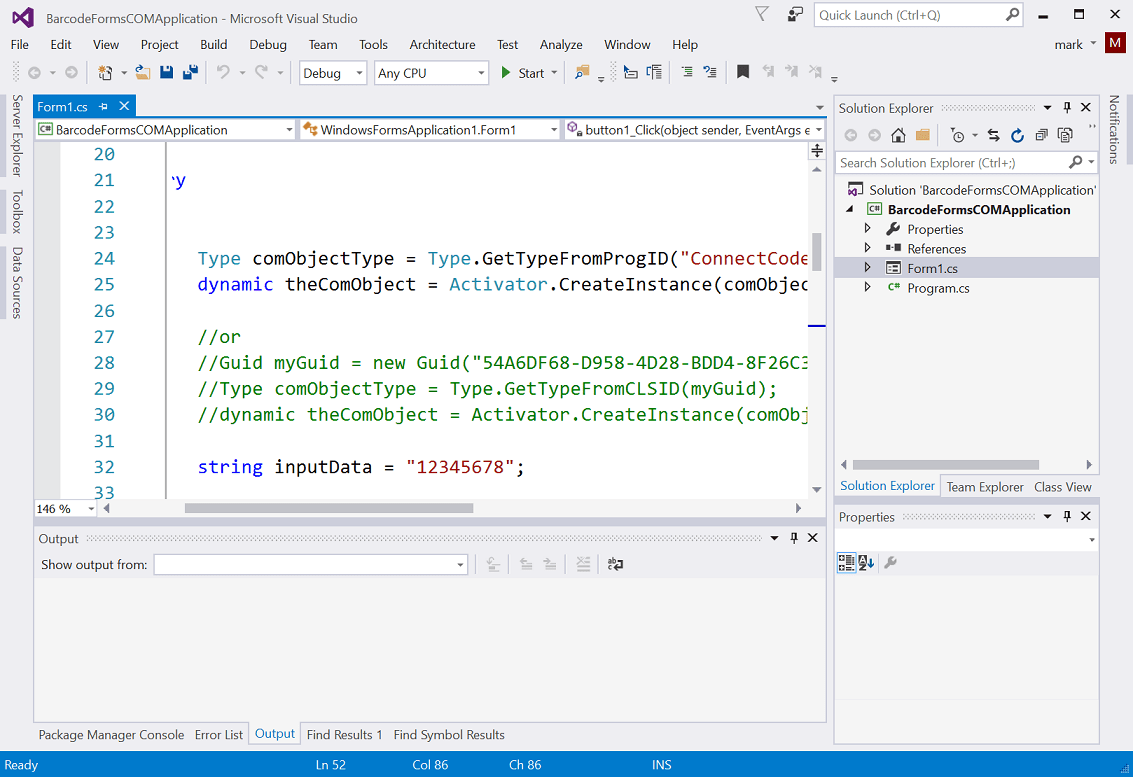
Task: Collapse the BarcodeFormsCOMApplication project node
Action: (850, 210)
